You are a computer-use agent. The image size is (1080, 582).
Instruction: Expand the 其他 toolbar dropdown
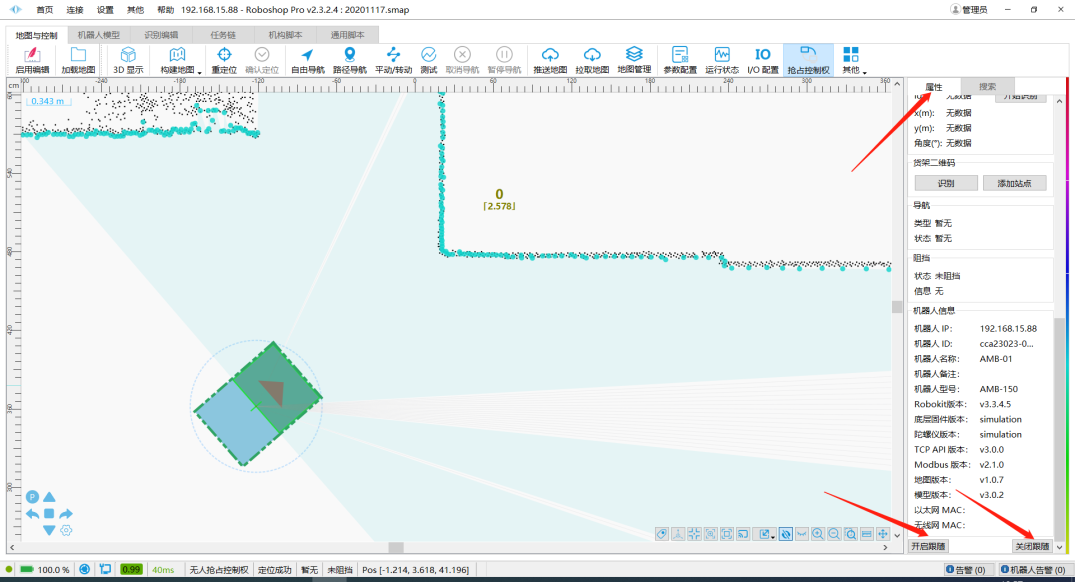[x=863, y=72]
